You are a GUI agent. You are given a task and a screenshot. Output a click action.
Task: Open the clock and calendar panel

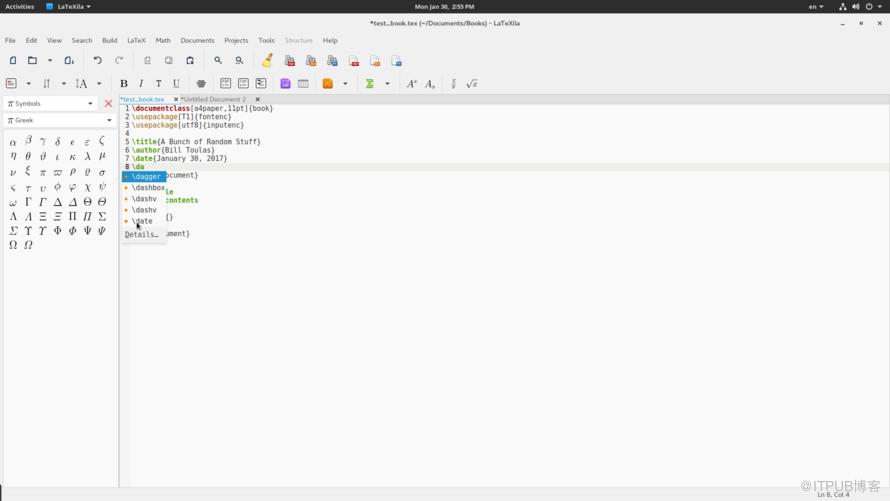(444, 7)
